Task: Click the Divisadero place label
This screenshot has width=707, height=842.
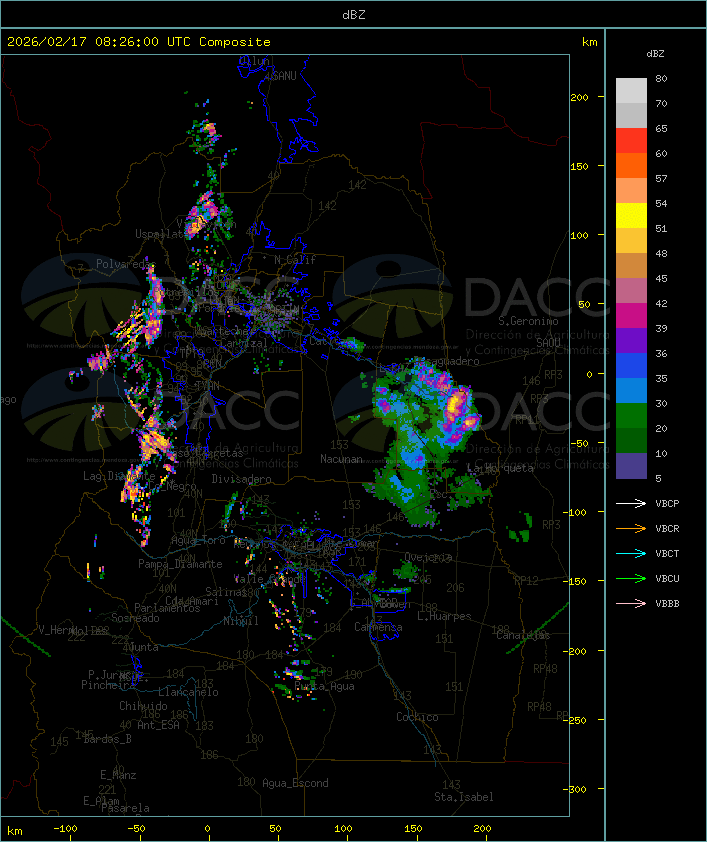Action: click(241, 479)
